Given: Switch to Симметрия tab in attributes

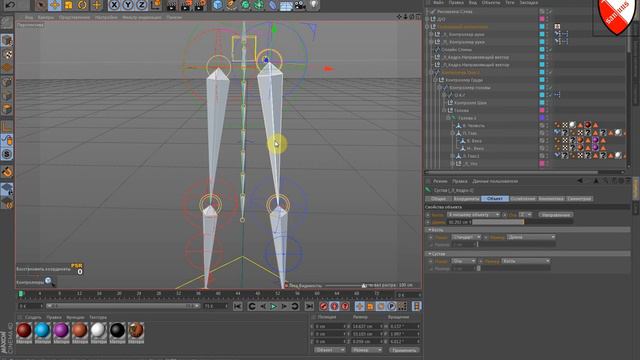Looking at the screenshot, I should pos(579,199).
